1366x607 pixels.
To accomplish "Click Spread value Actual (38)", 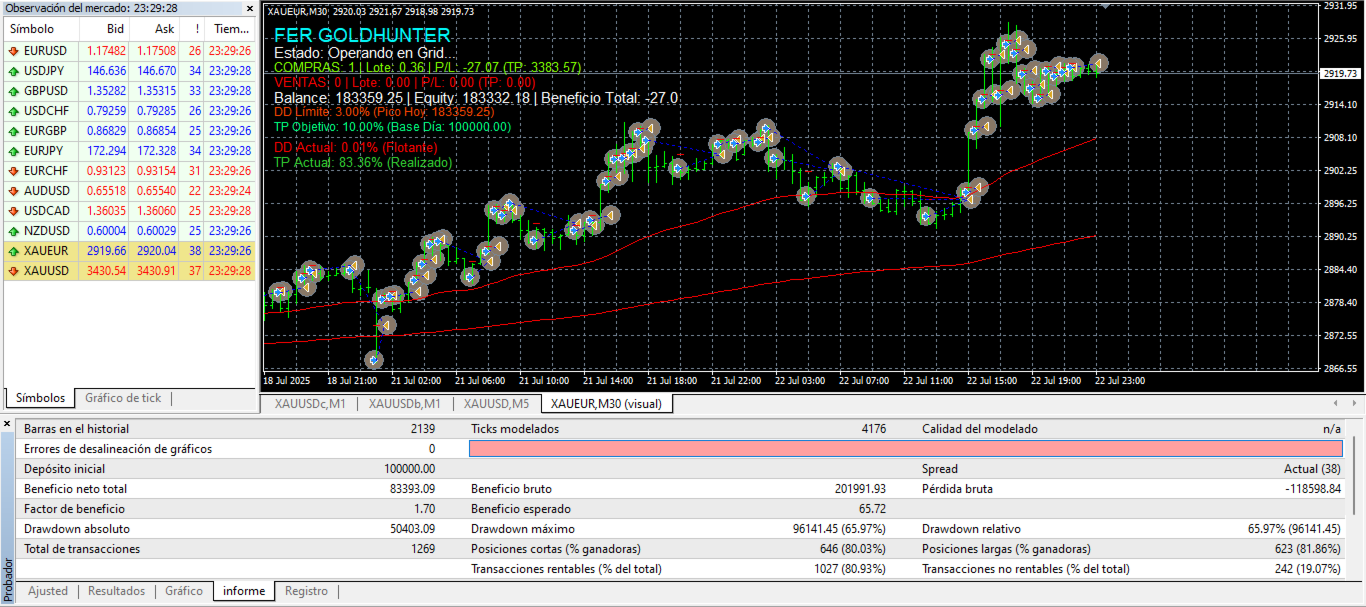I will tap(1313, 469).
